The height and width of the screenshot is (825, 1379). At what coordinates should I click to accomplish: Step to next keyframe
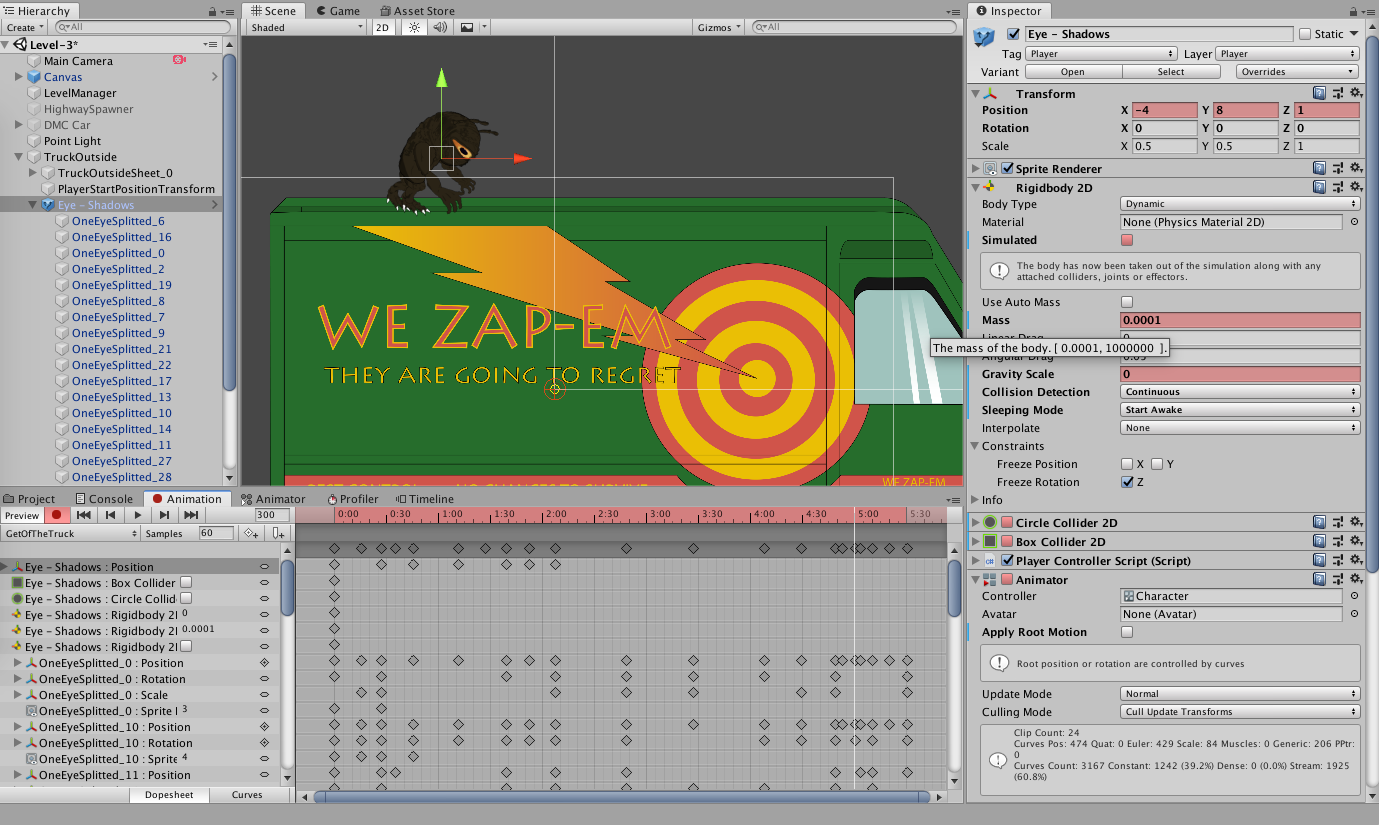point(164,515)
